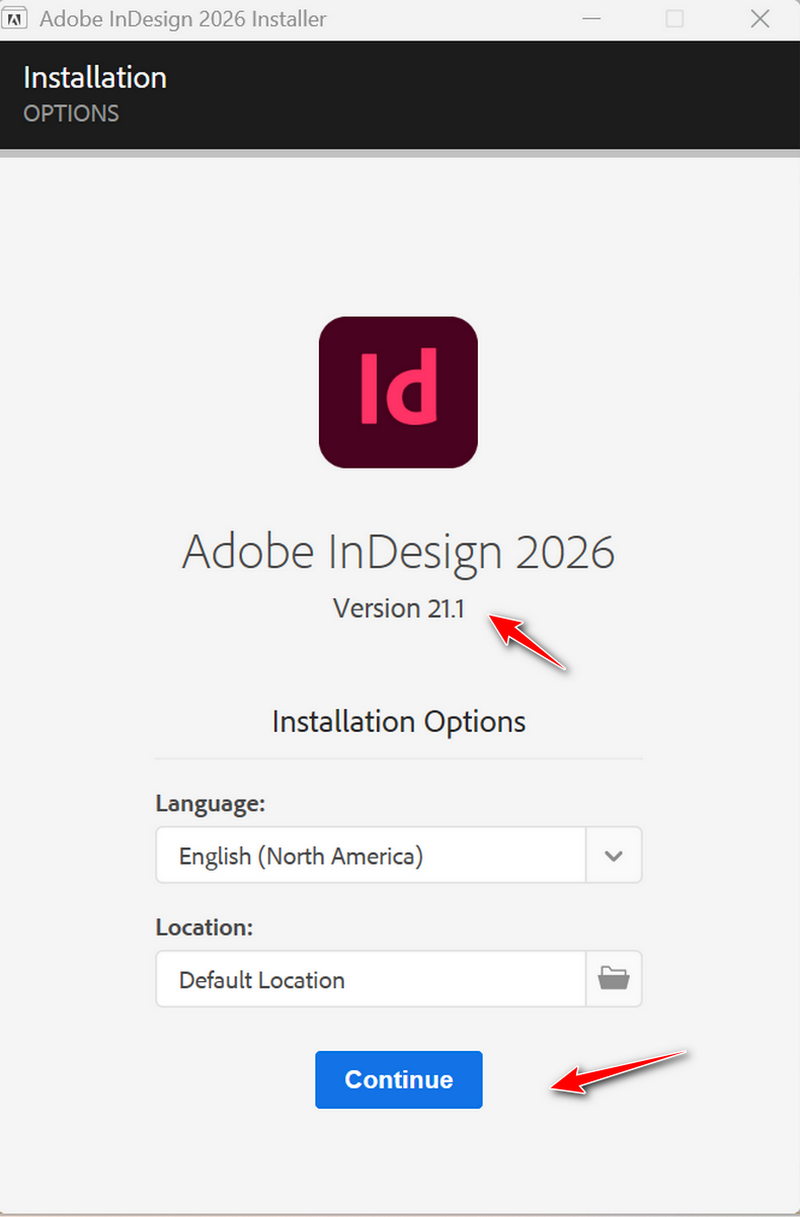800x1217 pixels.
Task: Click the Adobe icon in title bar
Action: click(17, 19)
